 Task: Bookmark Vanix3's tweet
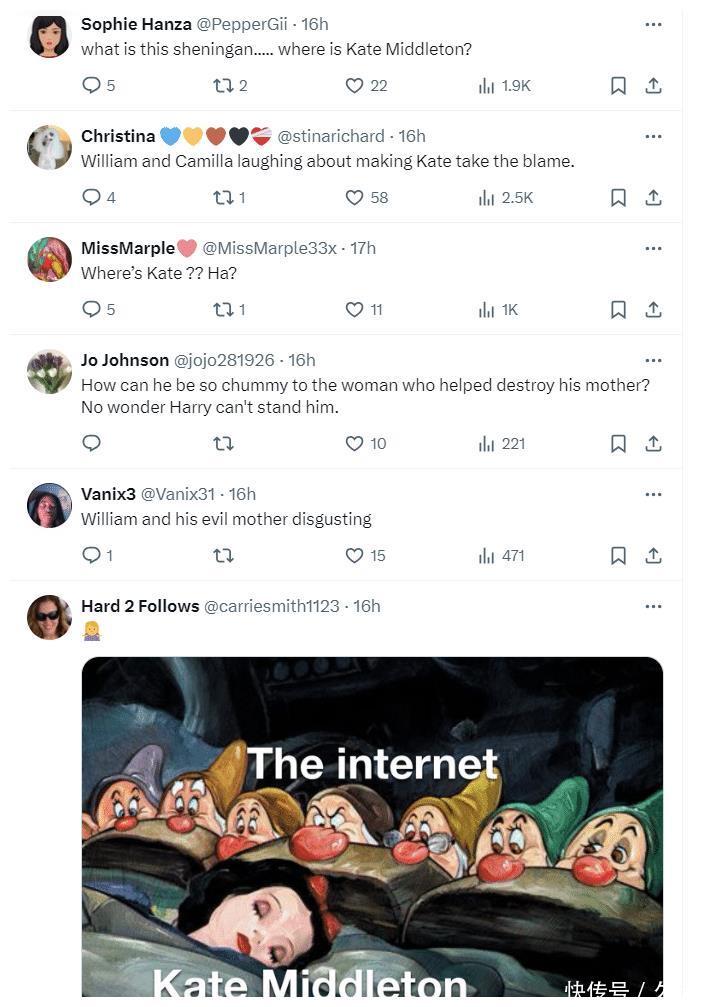(x=618, y=556)
